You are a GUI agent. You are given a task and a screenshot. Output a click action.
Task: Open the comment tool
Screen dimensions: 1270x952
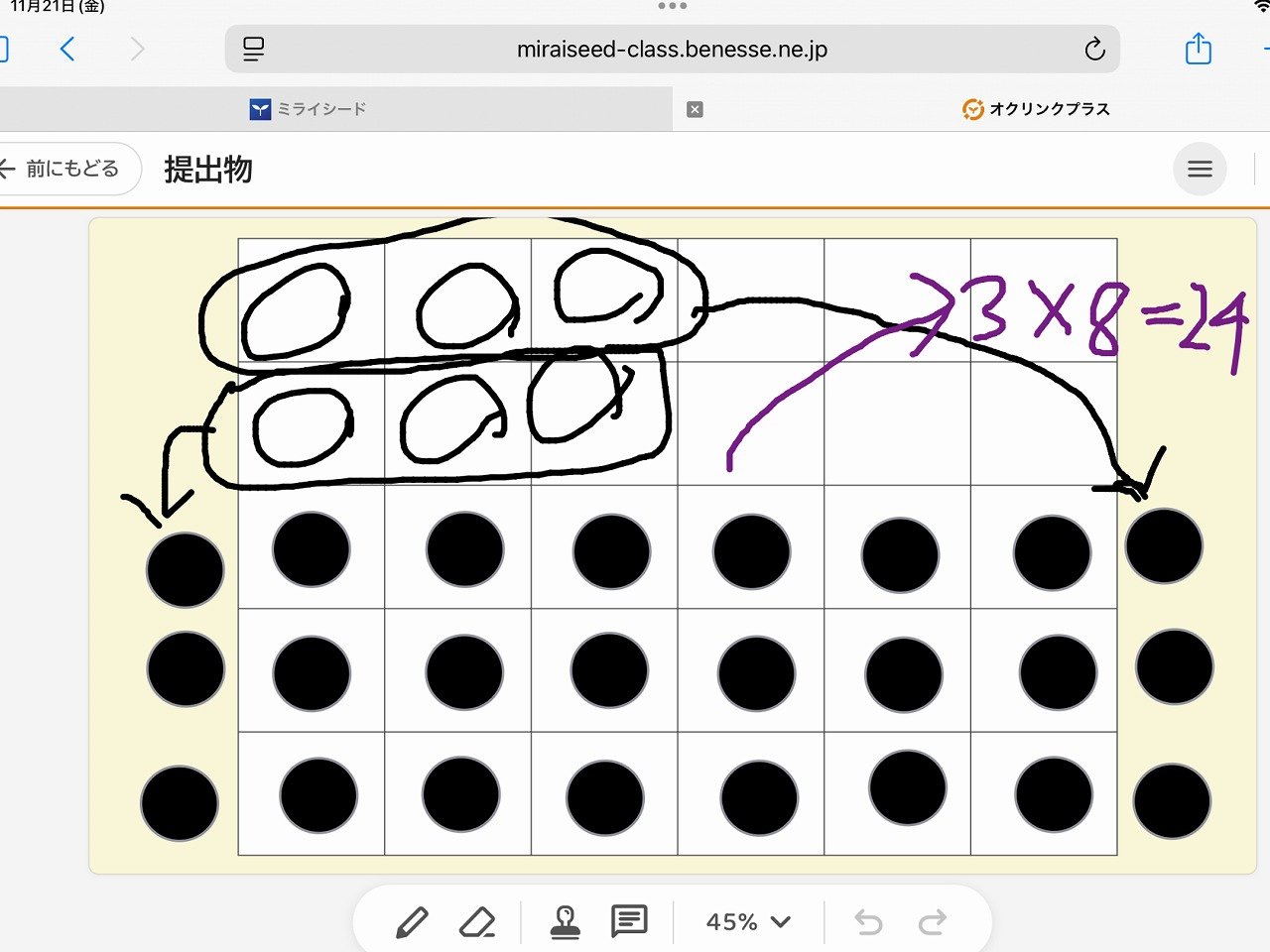(629, 921)
